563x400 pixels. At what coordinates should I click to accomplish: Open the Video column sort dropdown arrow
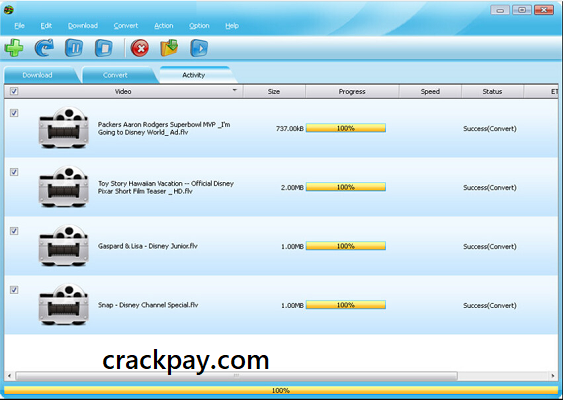click(234, 90)
